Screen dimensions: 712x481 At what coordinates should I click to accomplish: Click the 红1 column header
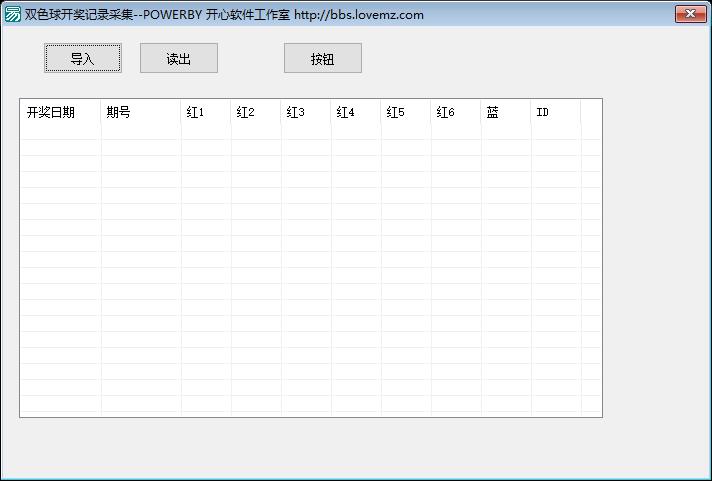(206, 112)
